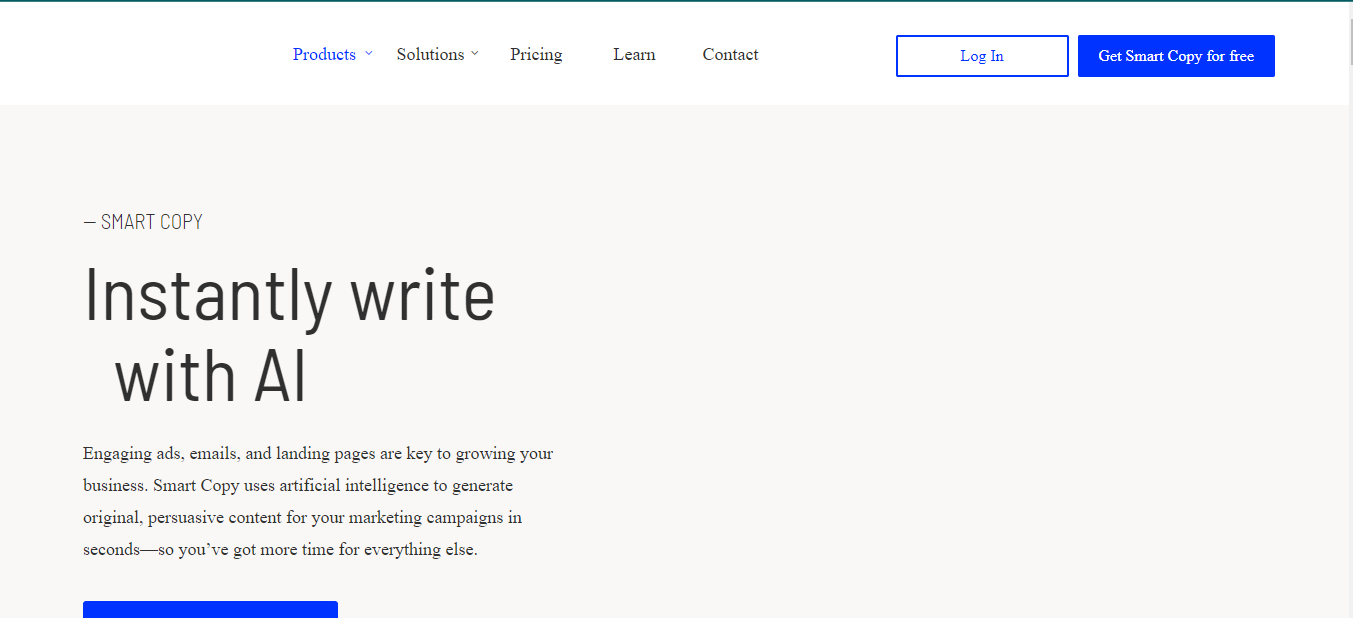Click the blue button below the paragraph
Screen dimensions: 1353x618
pos(210,609)
